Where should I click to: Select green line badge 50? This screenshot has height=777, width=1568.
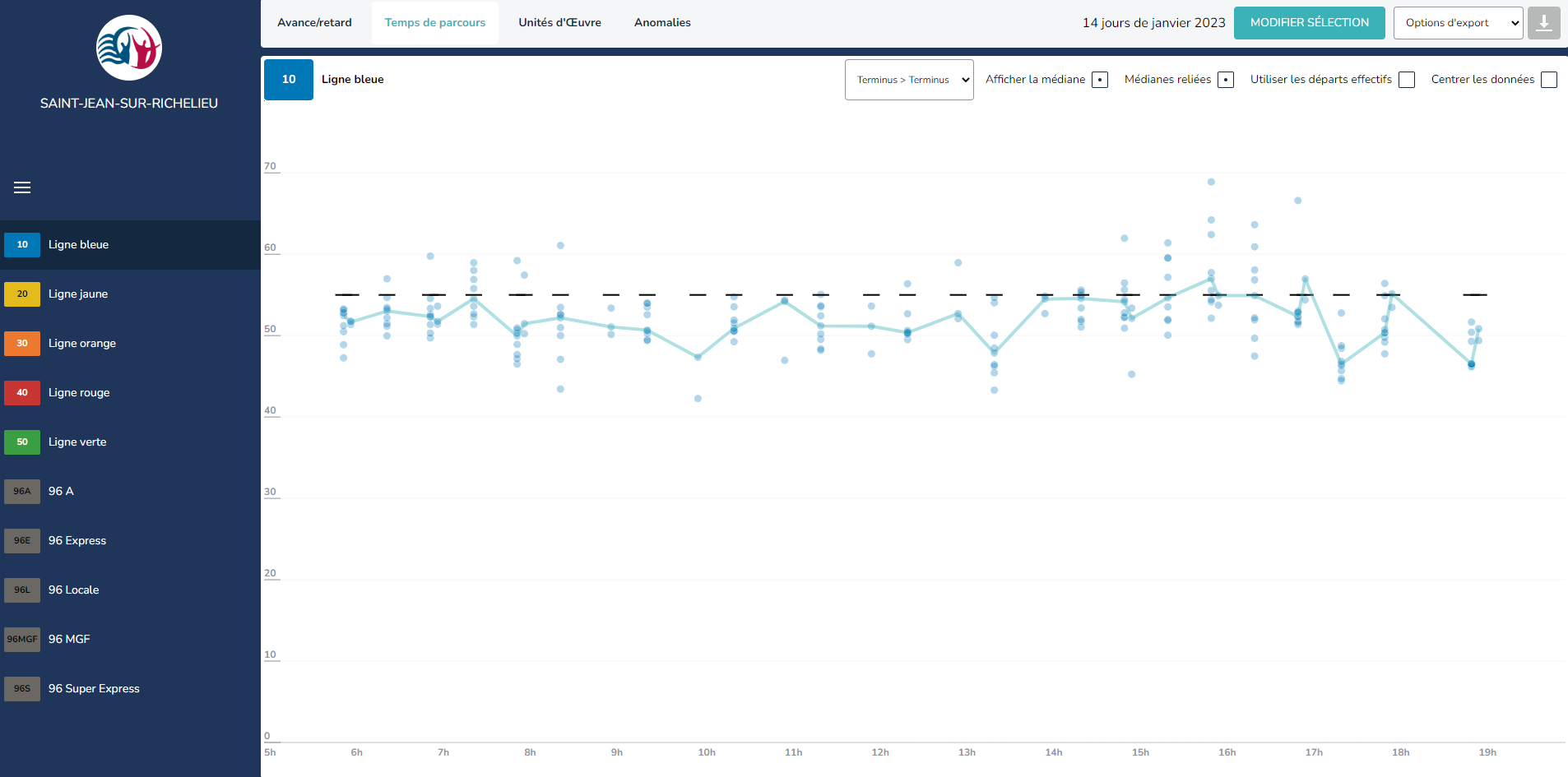click(x=22, y=442)
